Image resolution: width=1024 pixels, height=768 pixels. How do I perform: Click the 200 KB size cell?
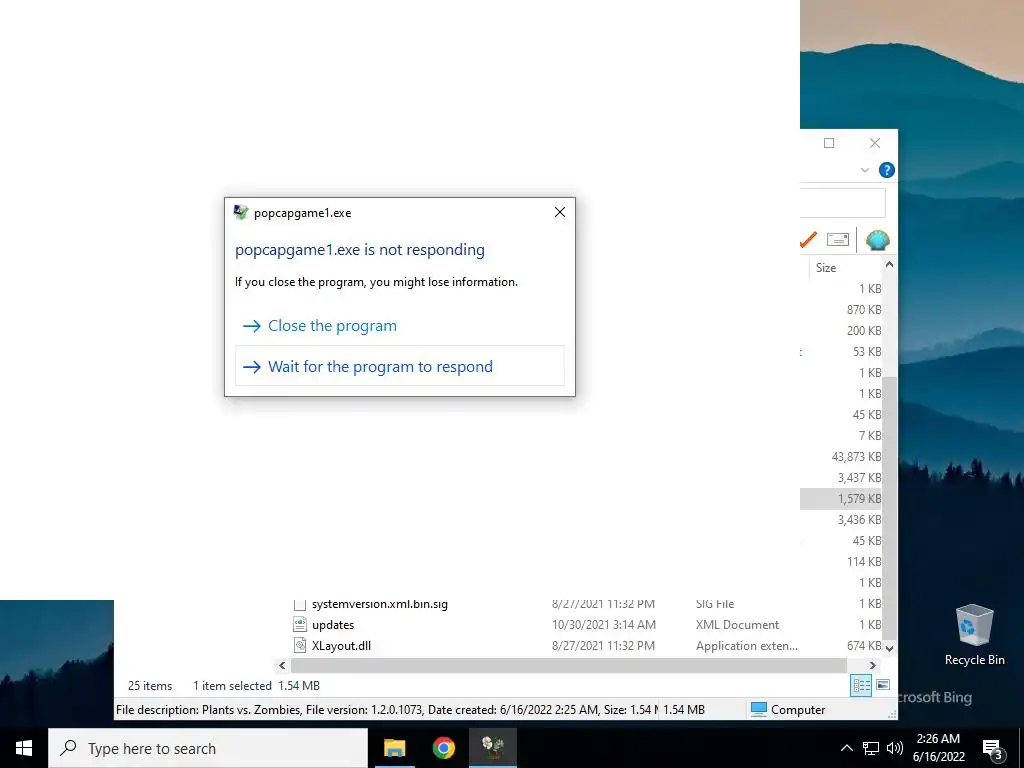click(864, 330)
